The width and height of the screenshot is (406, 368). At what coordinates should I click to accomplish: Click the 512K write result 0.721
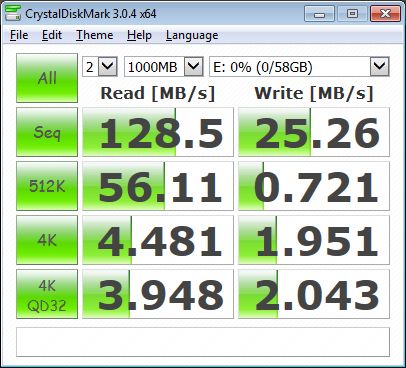point(314,186)
